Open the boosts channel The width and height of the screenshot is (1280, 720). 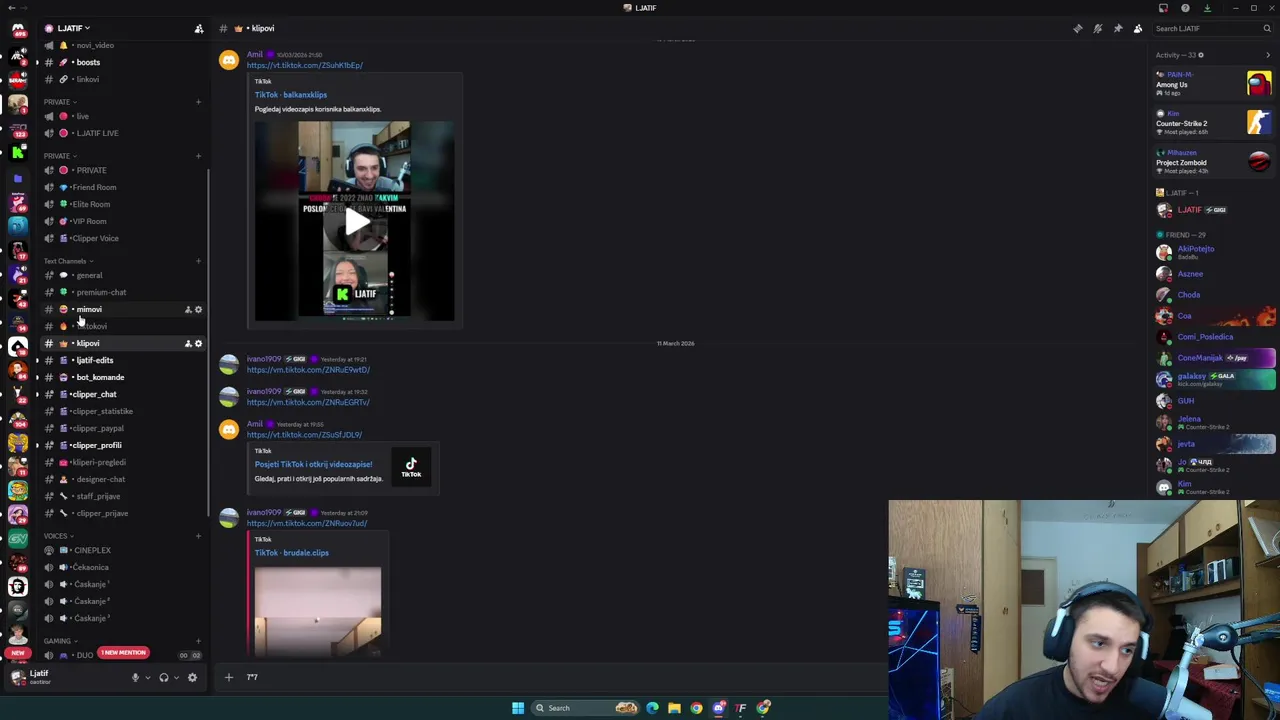click(122, 62)
